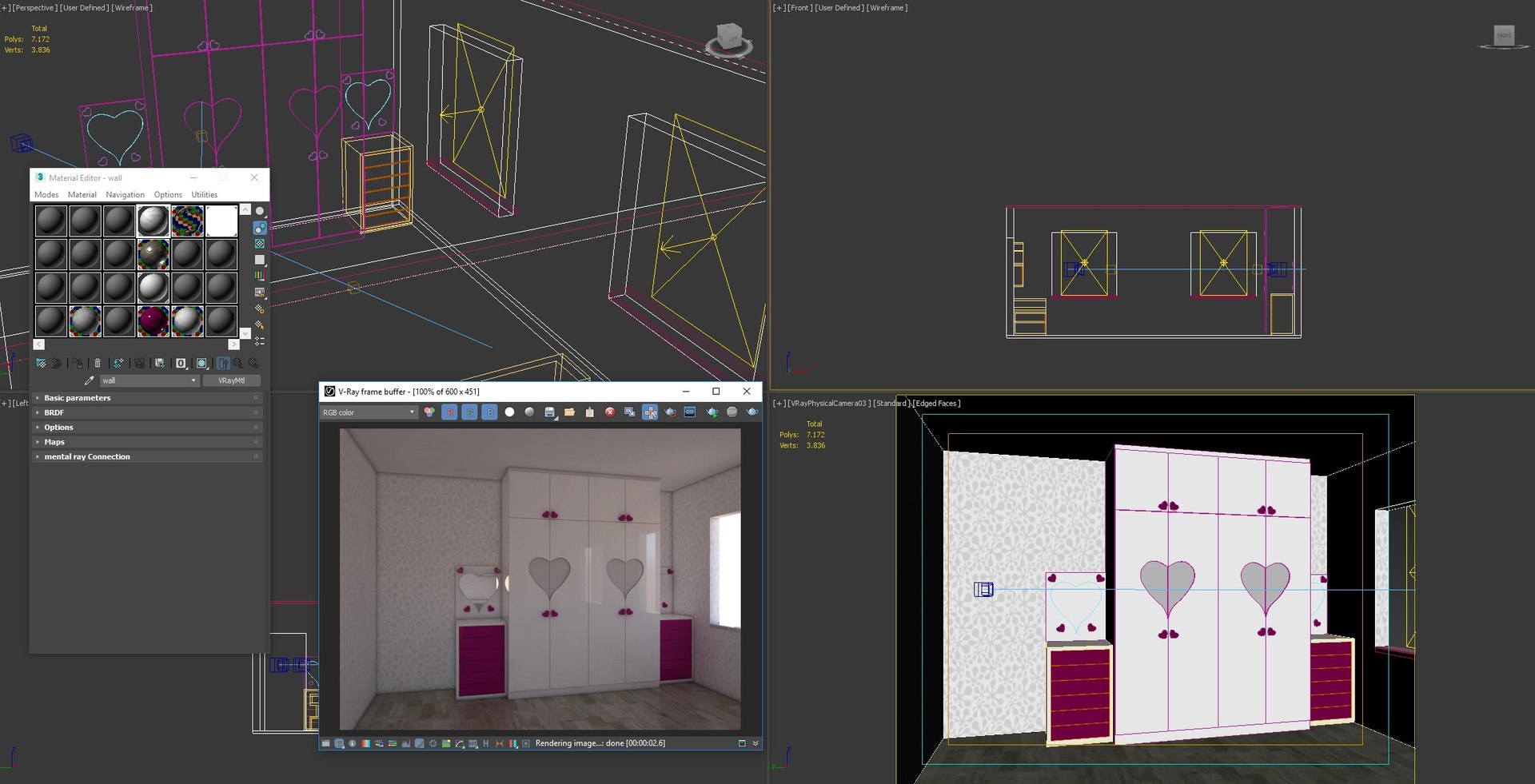This screenshot has width=1535, height=784.
Task: Clear image with the red X icon
Action: pos(609,412)
